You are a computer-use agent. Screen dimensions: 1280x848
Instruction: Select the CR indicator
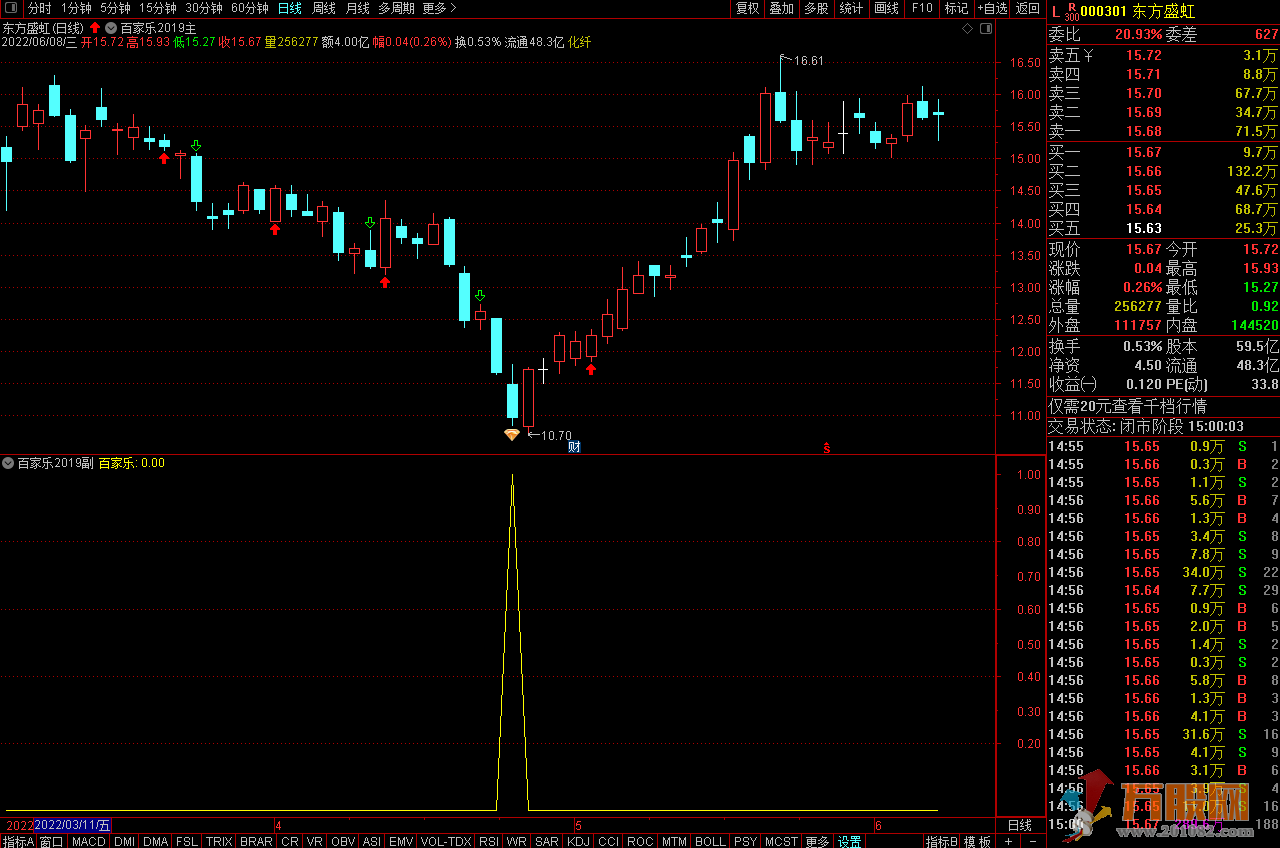[x=290, y=841]
